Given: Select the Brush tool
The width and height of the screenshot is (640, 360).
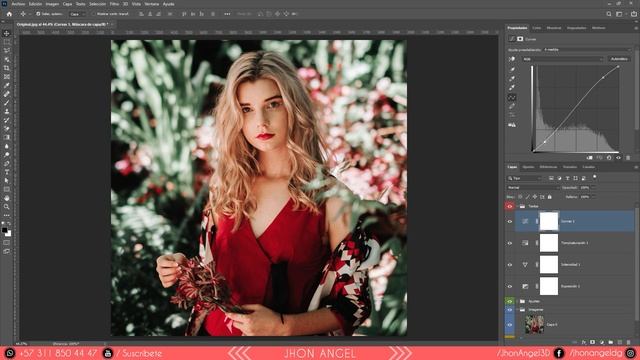Looking at the screenshot, I should point(7,102).
